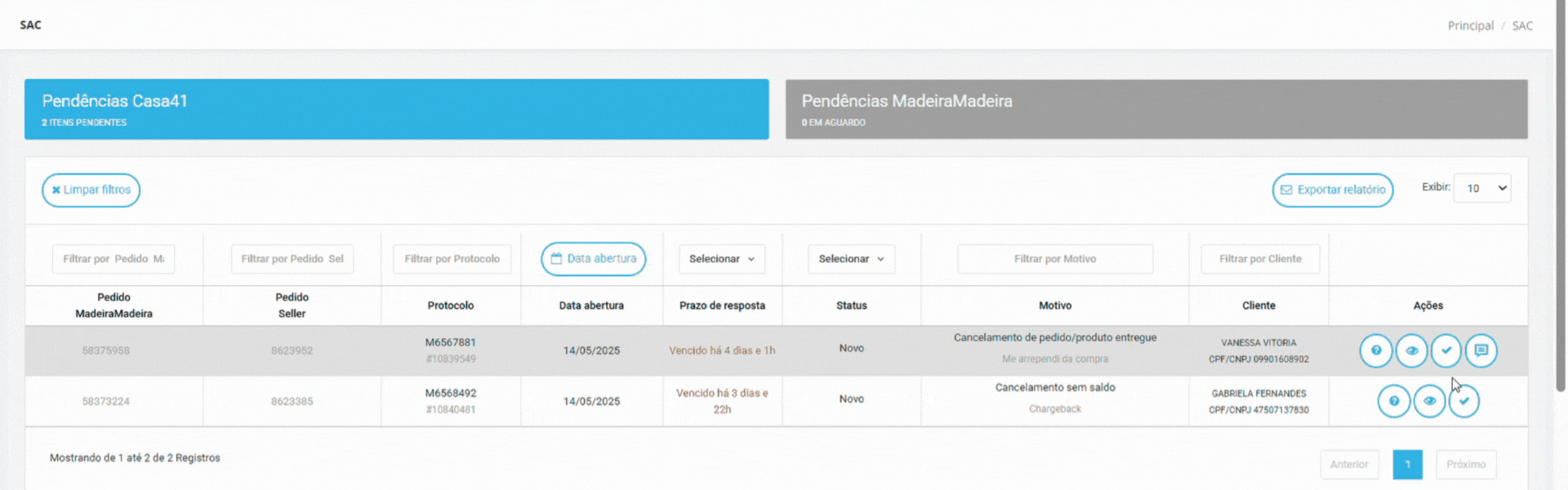Screen dimensions: 1568x490
Task: Focus the Filtrar por Pedido MadeiraMadeira field
Action: [114, 259]
